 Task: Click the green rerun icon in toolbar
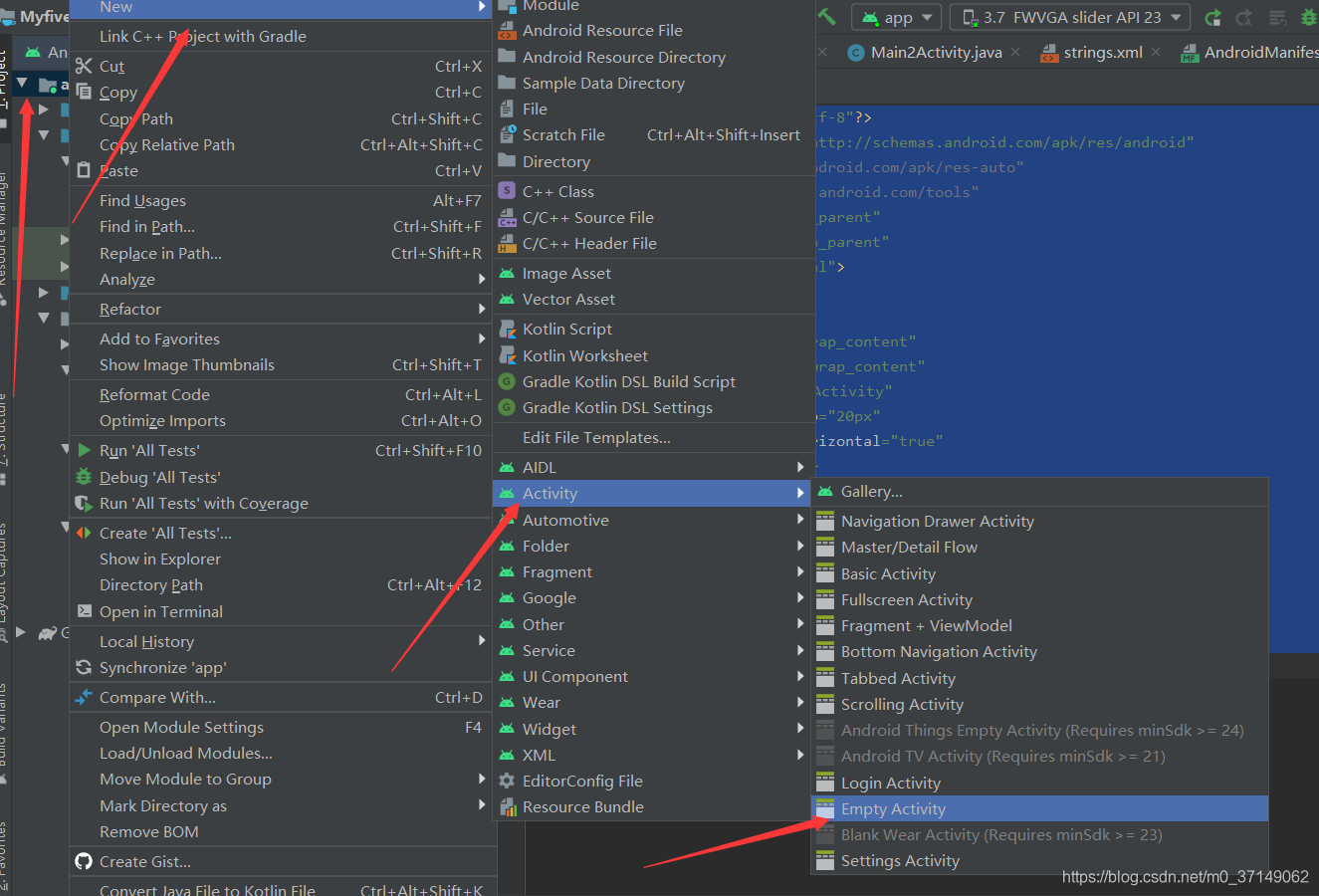pyautogui.click(x=1211, y=17)
